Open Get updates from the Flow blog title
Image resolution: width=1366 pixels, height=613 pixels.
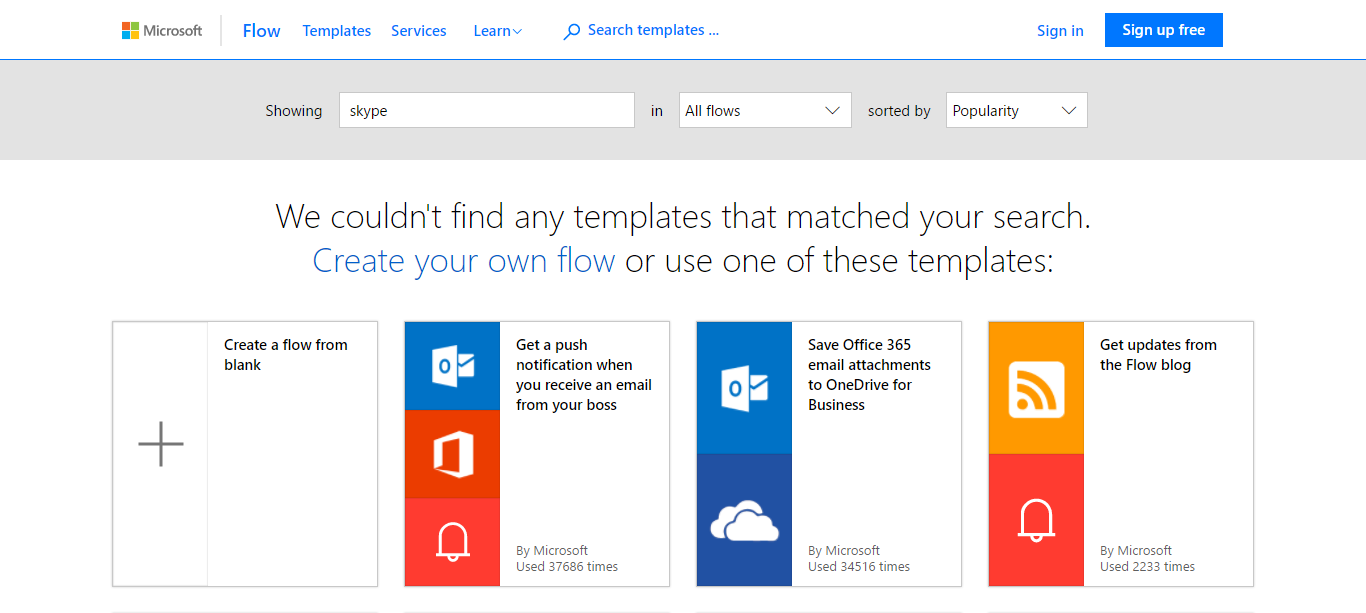pos(1159,355)
